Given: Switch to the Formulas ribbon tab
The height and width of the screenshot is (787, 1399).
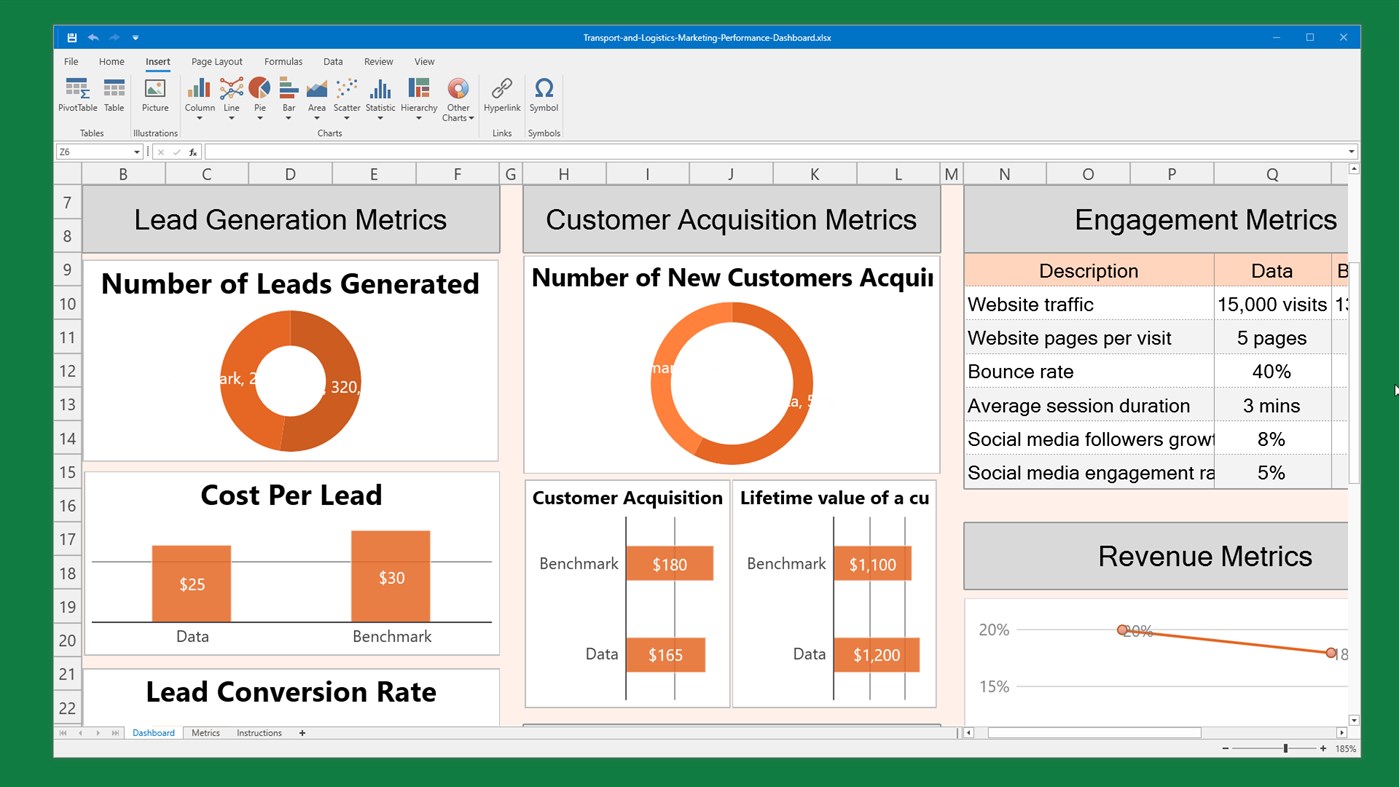Looking at the screenshot, I should click(283, 61).
